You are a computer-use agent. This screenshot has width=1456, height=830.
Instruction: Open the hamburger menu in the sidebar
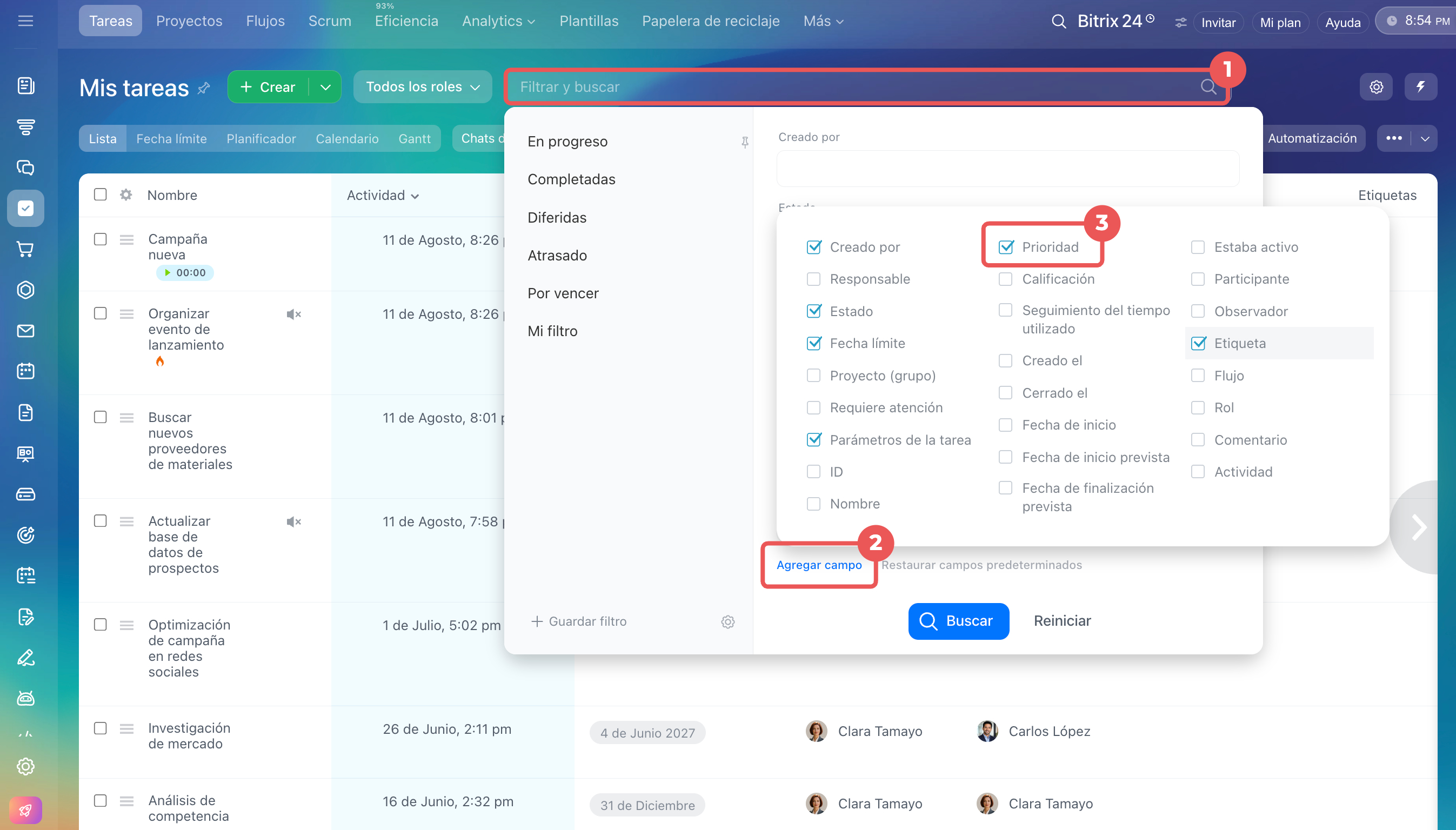25,21
